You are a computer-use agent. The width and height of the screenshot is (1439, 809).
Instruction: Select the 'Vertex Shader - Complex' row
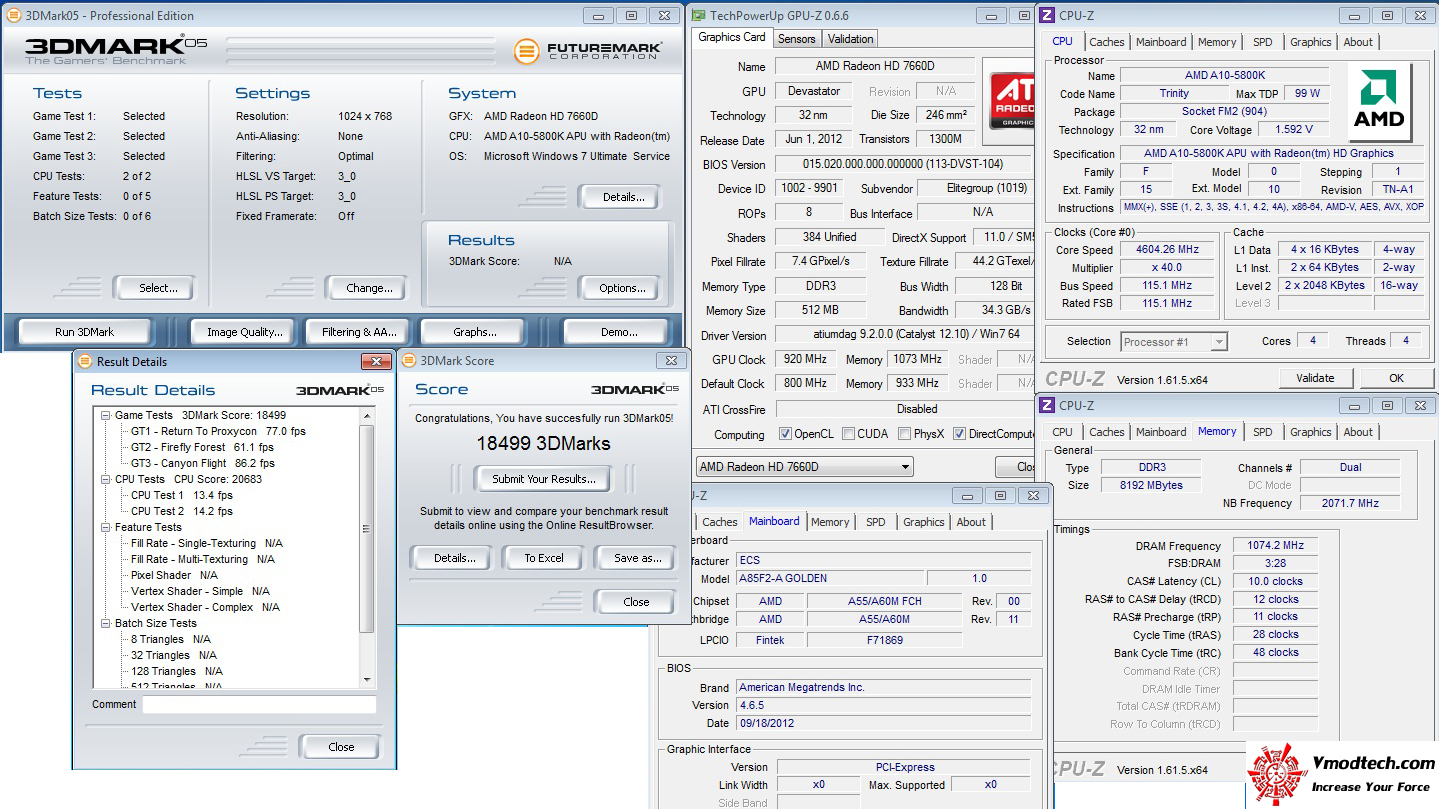click(x=205, y=607)
